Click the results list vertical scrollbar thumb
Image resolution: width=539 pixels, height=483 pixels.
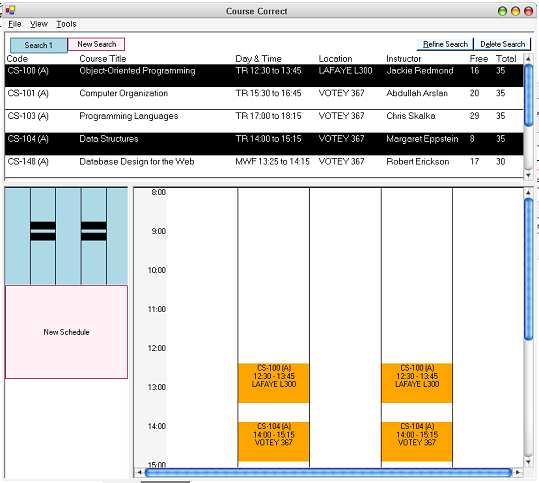tap(528, 95)
